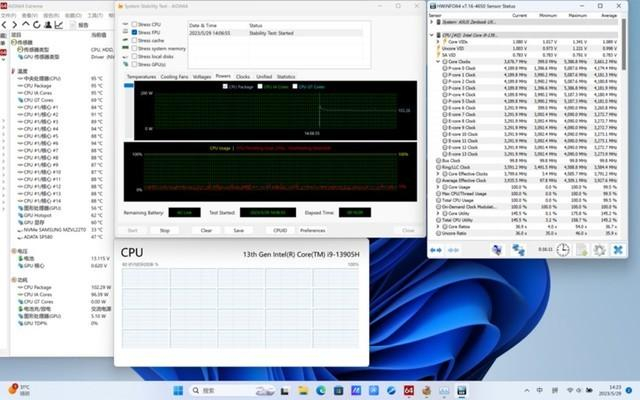Expand Core Ratios row in HWiNFO

click(x=438, y=227)
